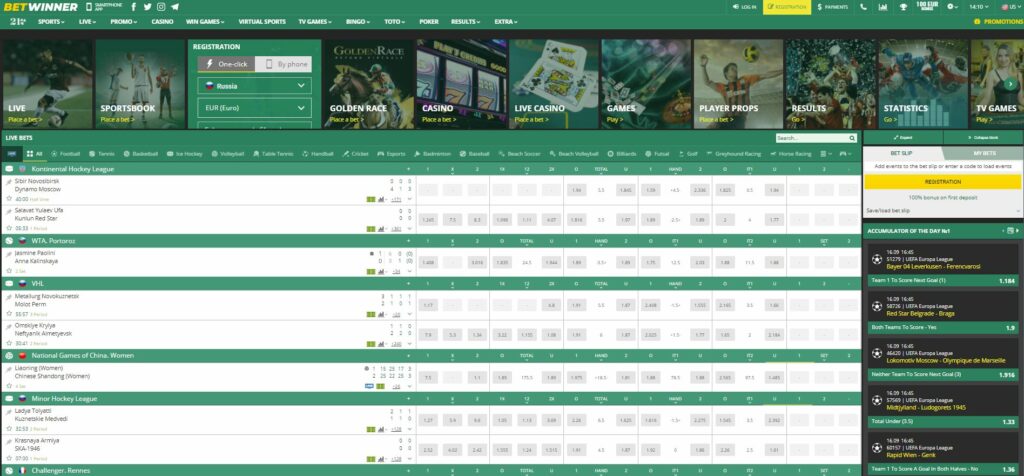The width and height of the screenshot is (1024, 476).
Task: Filter live bets by Cricket
Action: [x=355, y=154]
